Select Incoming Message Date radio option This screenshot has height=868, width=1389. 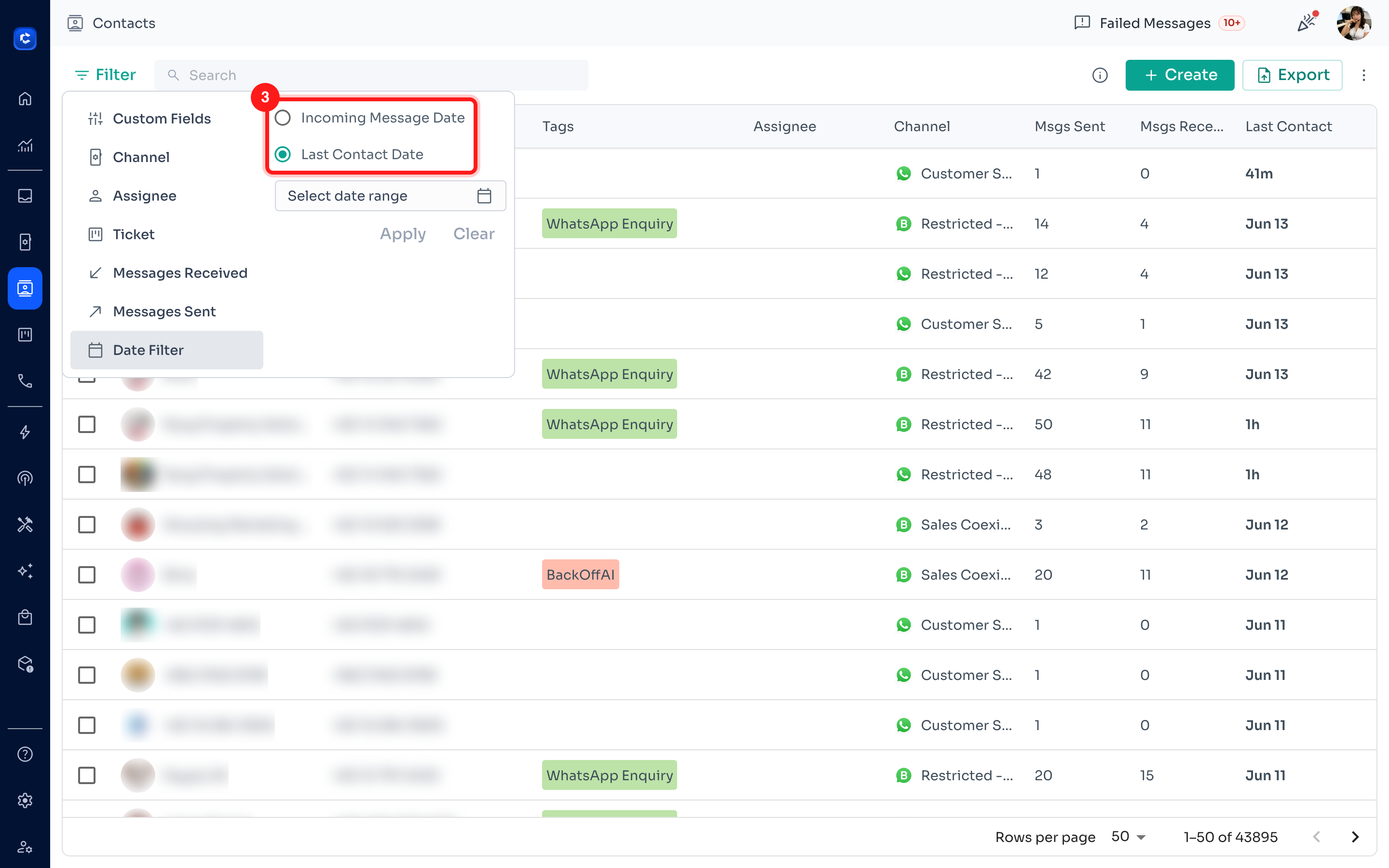[x=283, y=118]
